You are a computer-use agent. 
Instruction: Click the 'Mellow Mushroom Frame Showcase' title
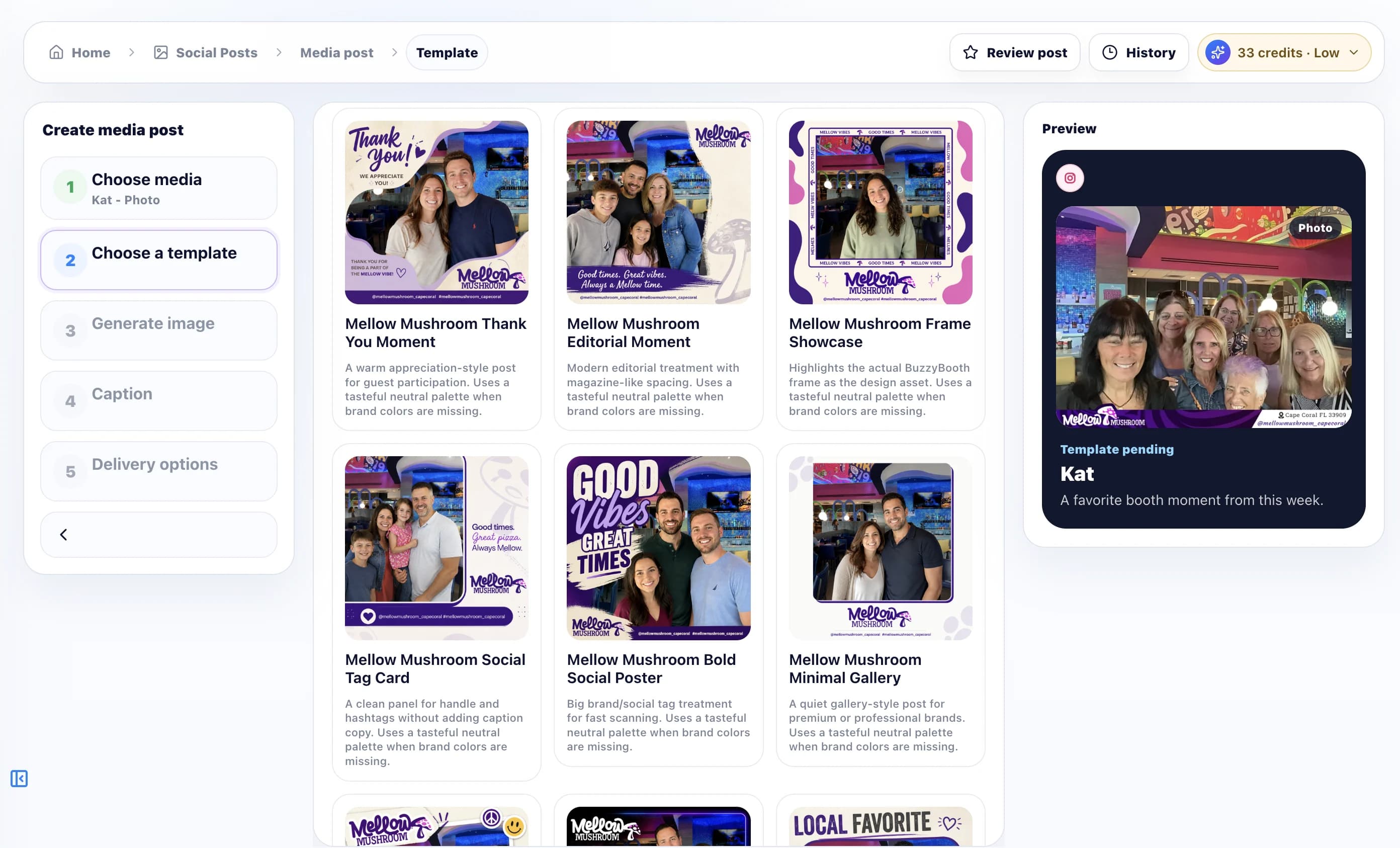coord(880,332)
